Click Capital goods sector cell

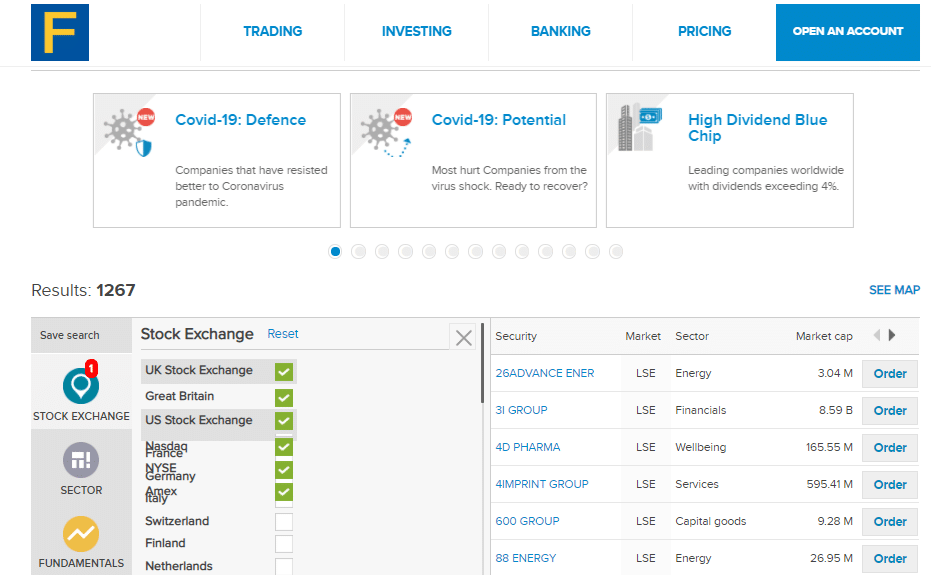[x=710, y=521]
